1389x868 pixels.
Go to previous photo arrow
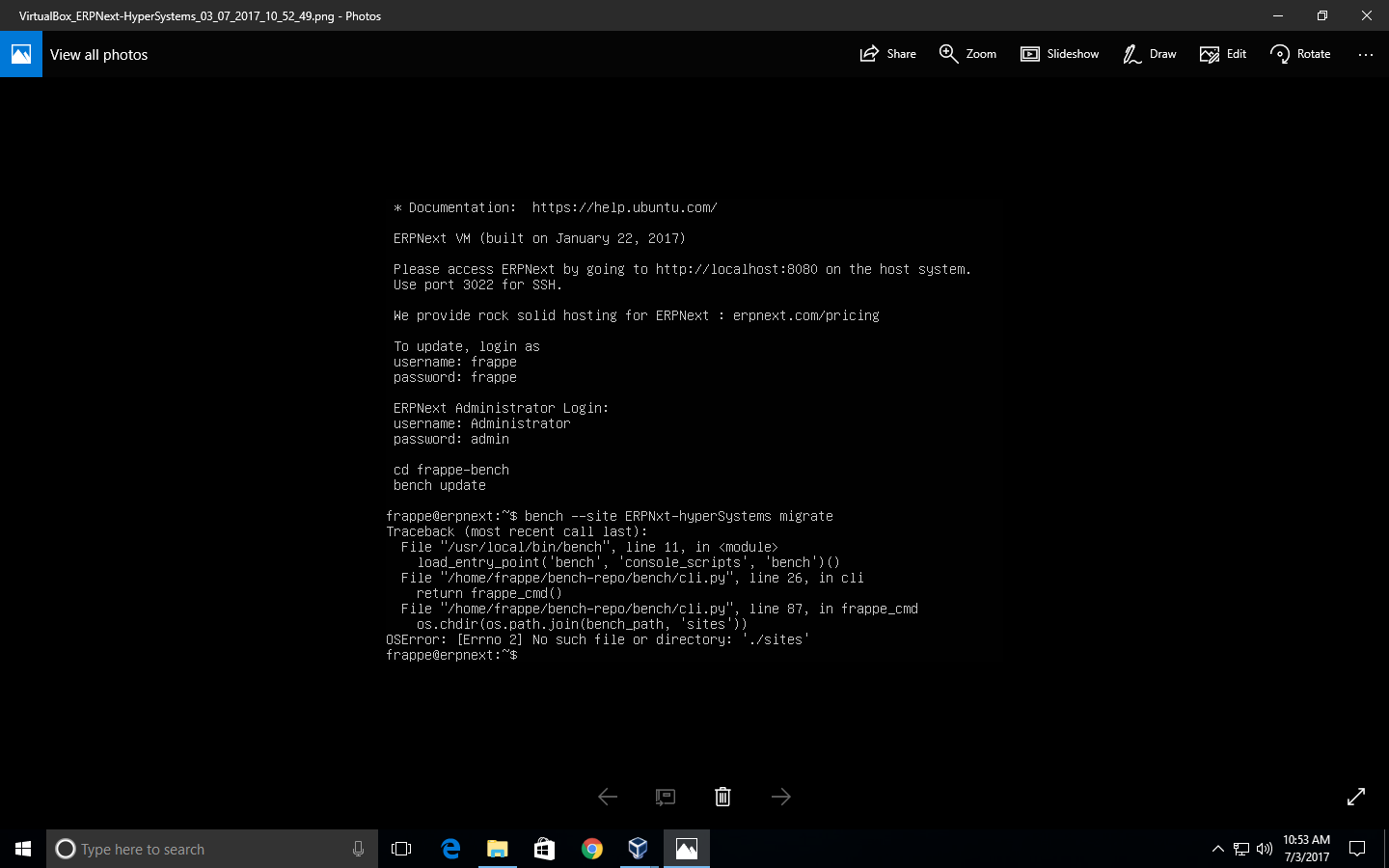coord(608,797)
